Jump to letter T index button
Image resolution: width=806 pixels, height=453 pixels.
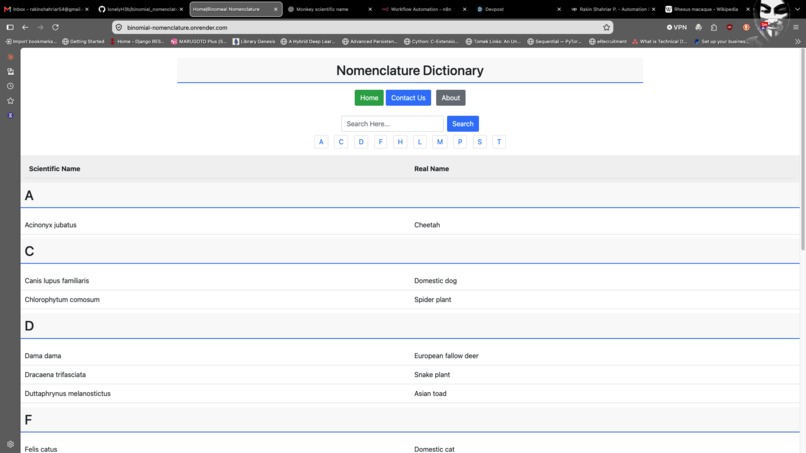point(499,142)
